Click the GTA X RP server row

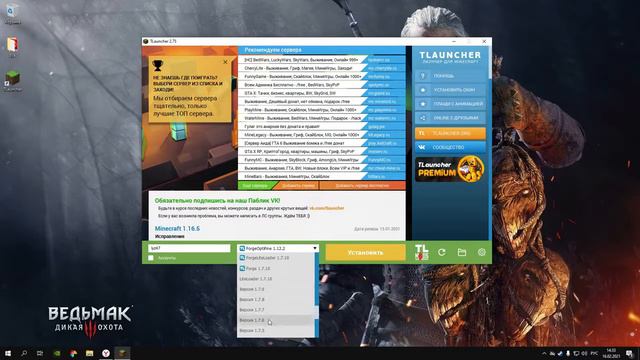click(x=322, y=151)
